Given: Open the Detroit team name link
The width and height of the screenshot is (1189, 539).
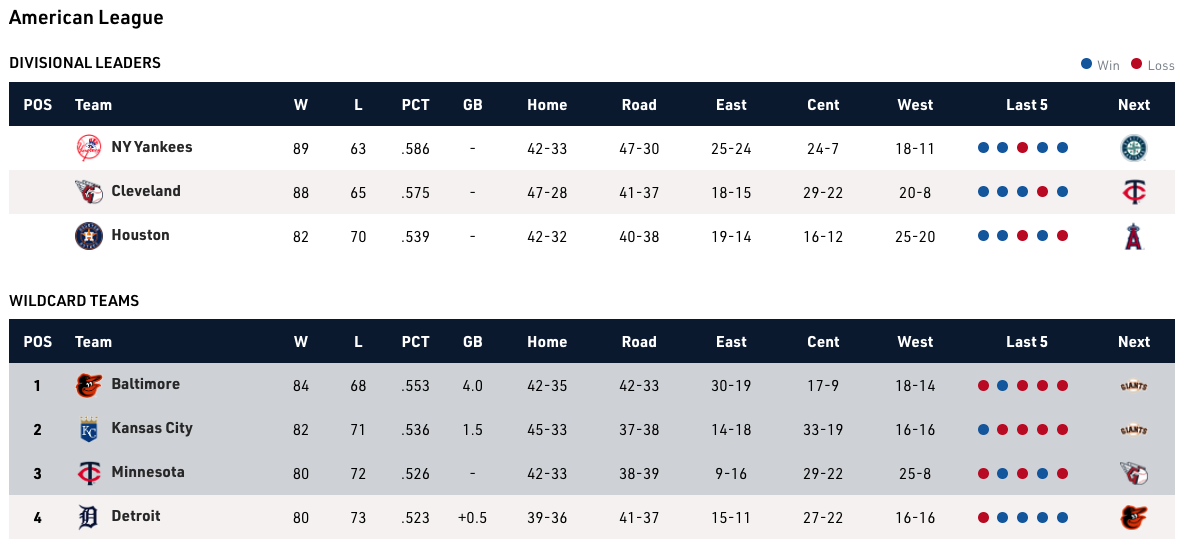Looking at the screenshot, I should point(136,516).
